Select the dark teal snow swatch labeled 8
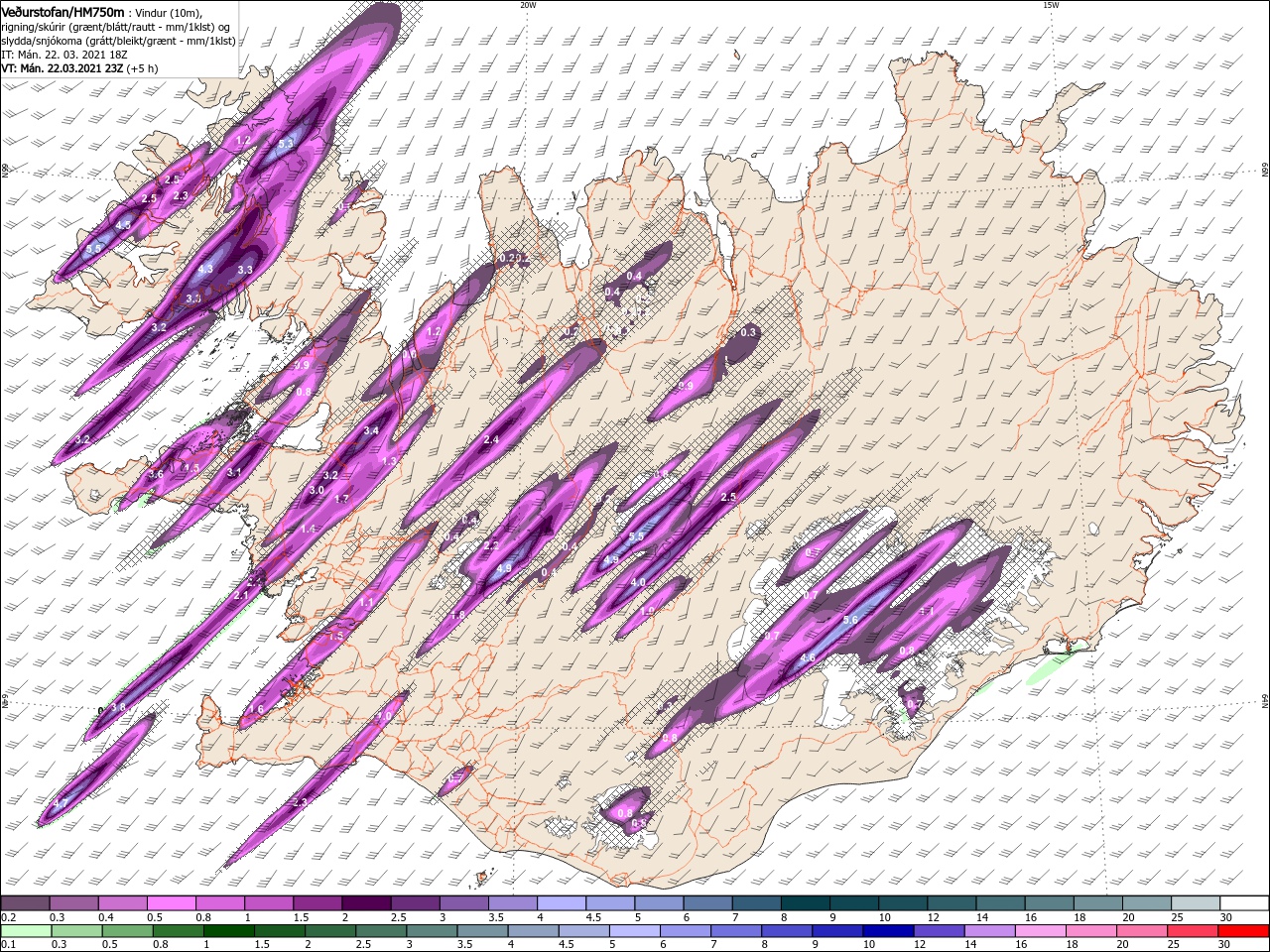Viewport: 1270px width, 952px height. tap(804, 903)
